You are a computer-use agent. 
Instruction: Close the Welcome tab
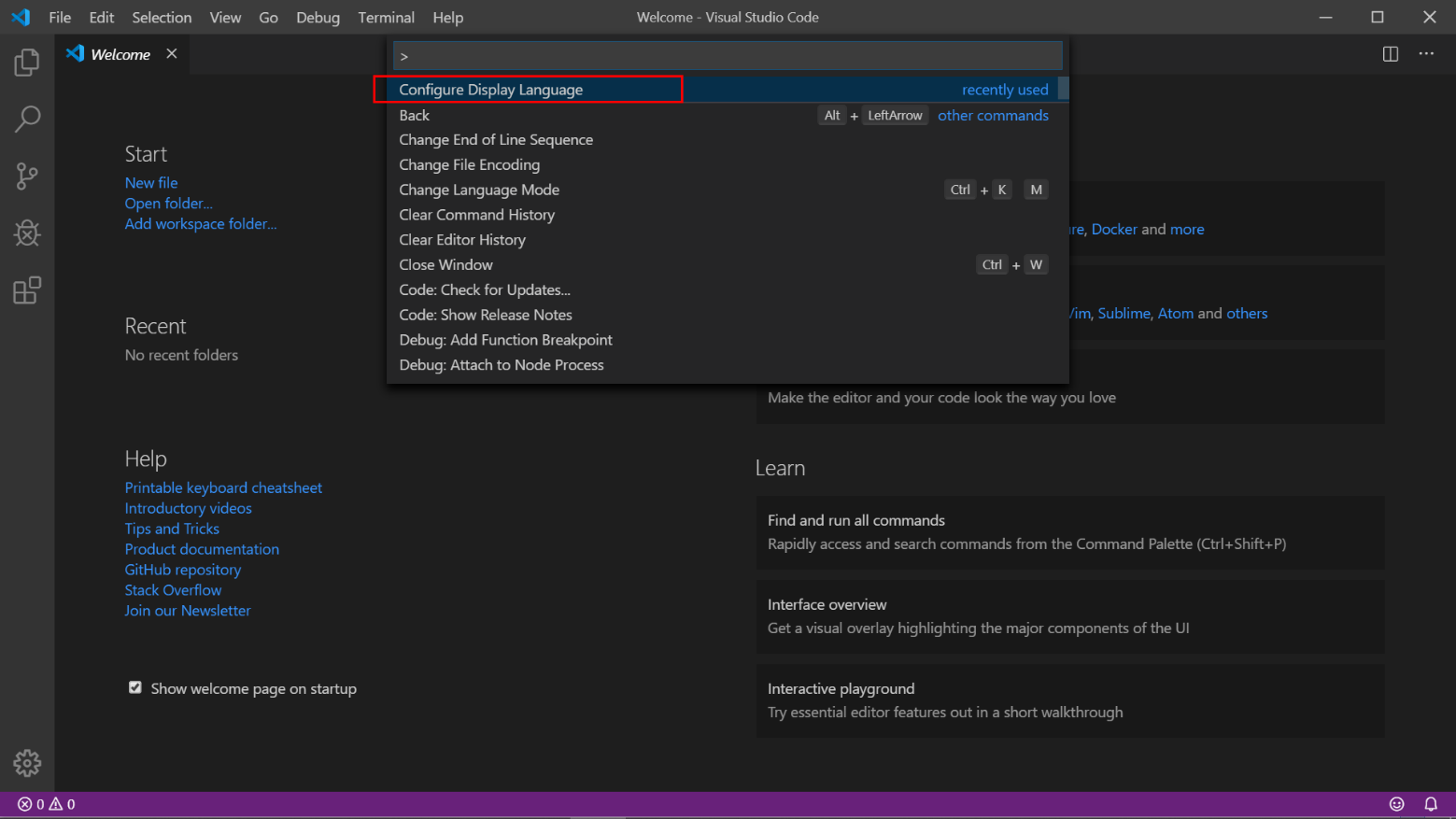coord(172,54)
